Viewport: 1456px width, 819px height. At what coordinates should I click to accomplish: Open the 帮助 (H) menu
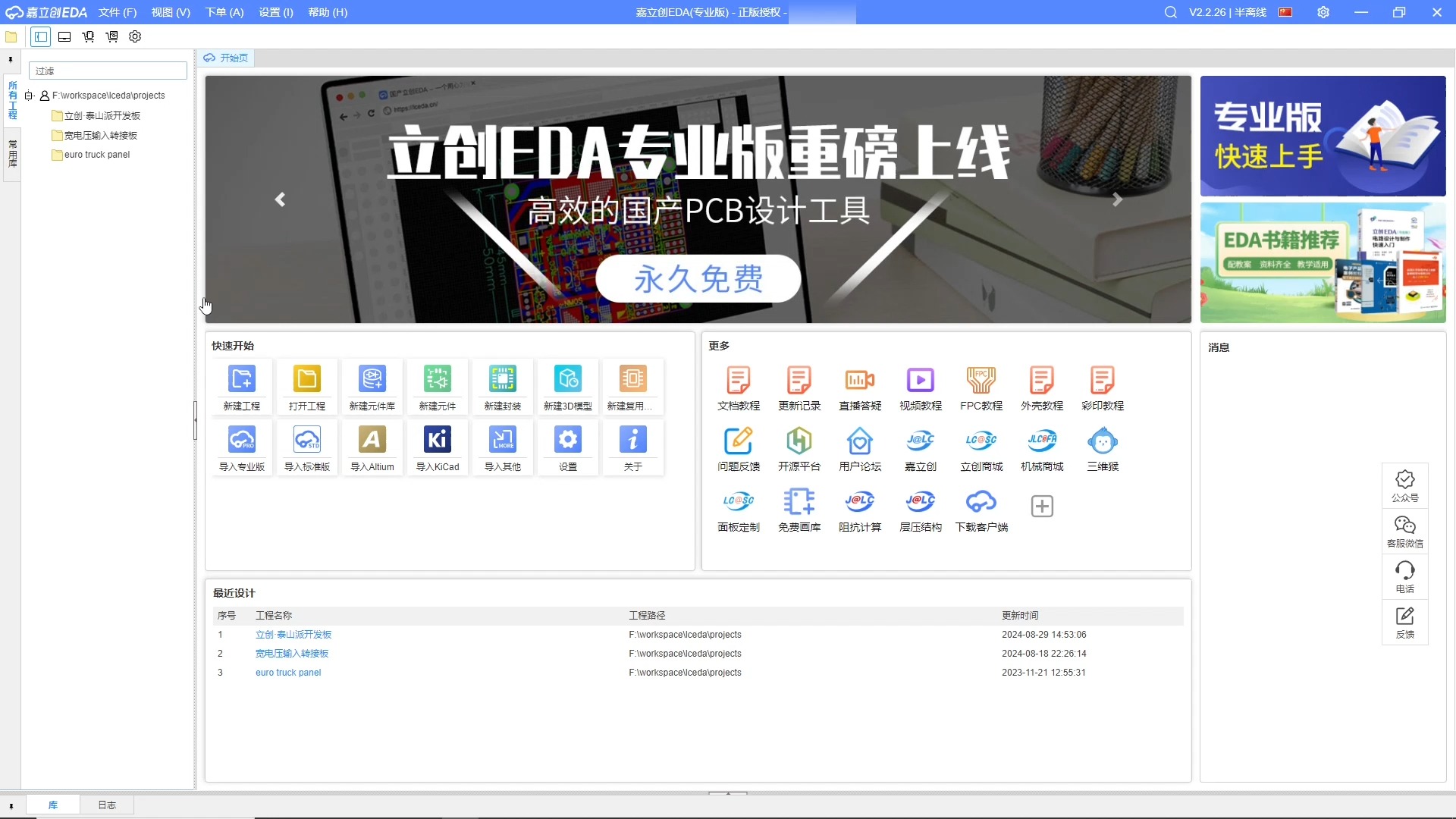point(328,12)
